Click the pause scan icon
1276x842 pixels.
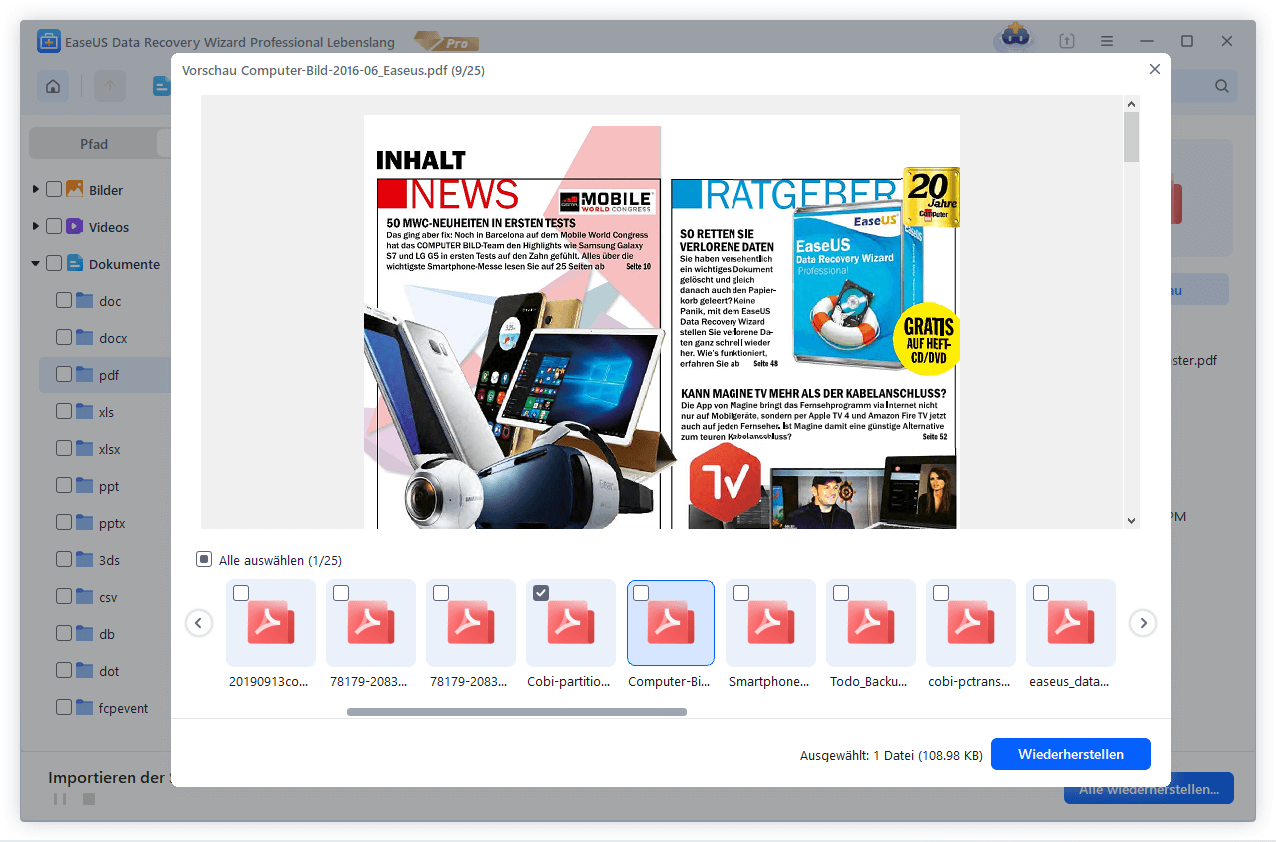click(x=60, y=799)
